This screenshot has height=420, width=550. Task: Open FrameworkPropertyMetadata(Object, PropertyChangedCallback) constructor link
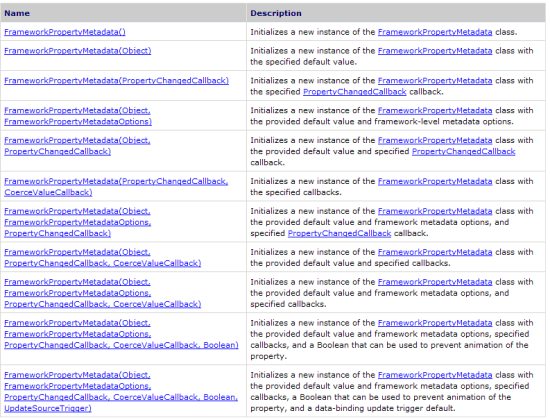[x=77, y=146]
